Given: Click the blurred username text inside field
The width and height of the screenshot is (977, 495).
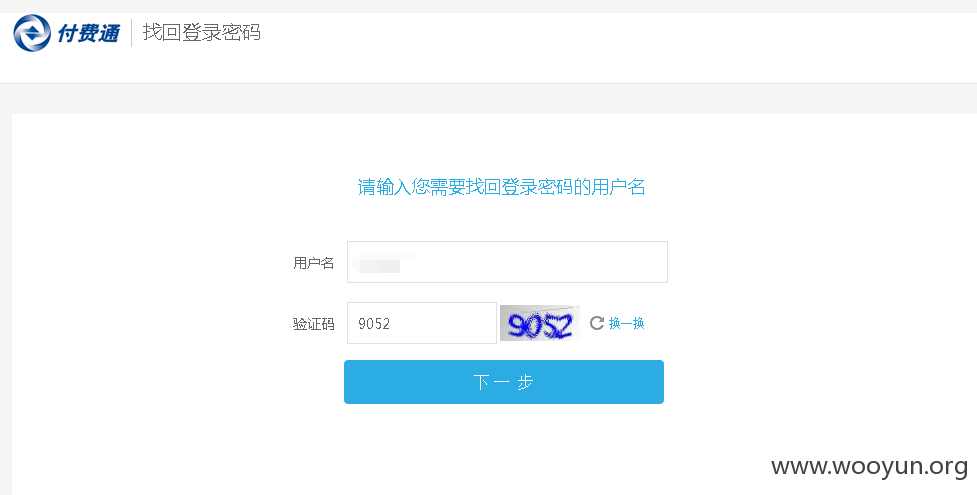Looking at the screenshot, I should click(x=381, y=264).
